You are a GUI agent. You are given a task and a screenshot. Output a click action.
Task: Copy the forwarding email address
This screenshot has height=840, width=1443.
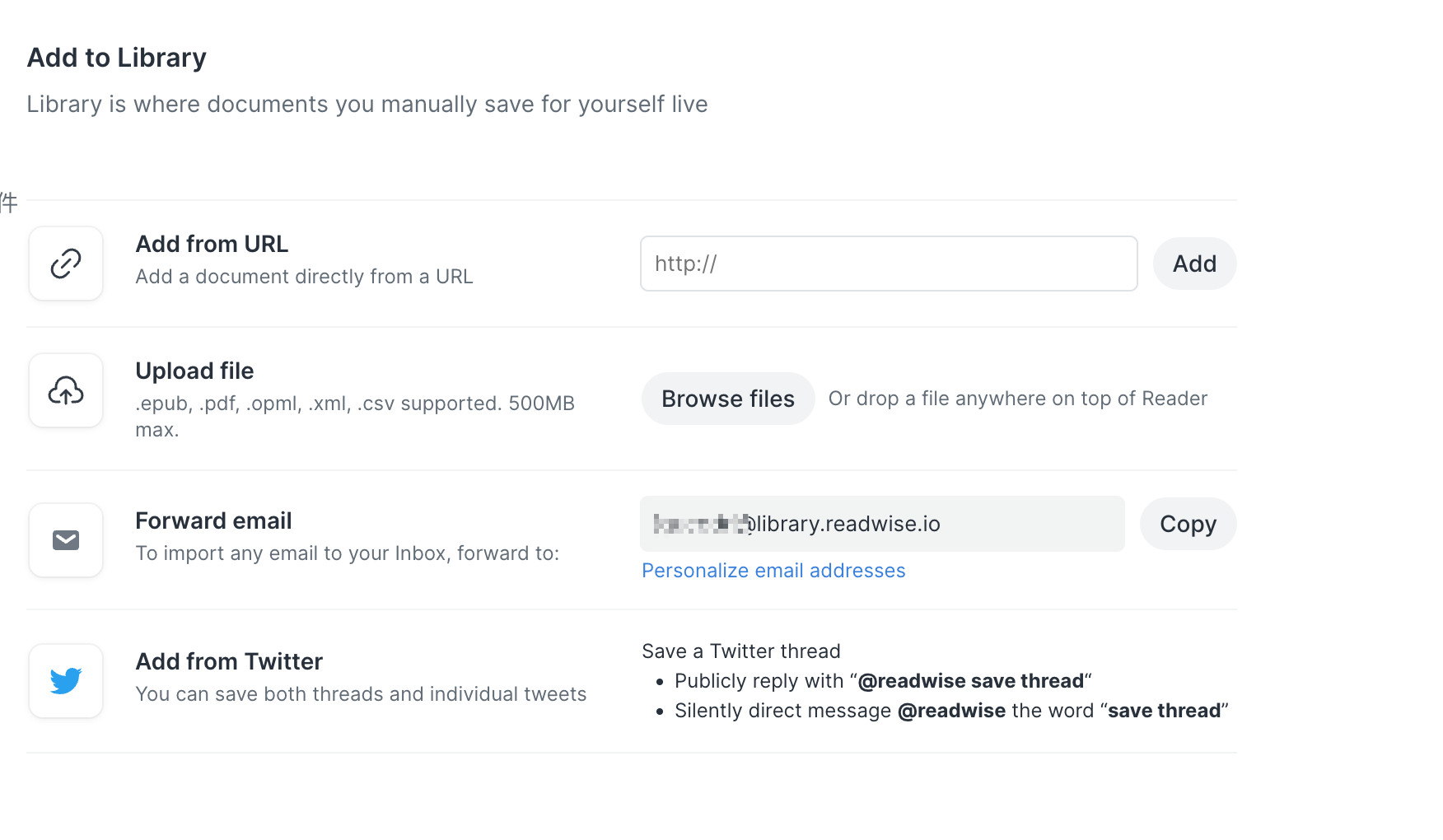click(x=1187, y=524)
